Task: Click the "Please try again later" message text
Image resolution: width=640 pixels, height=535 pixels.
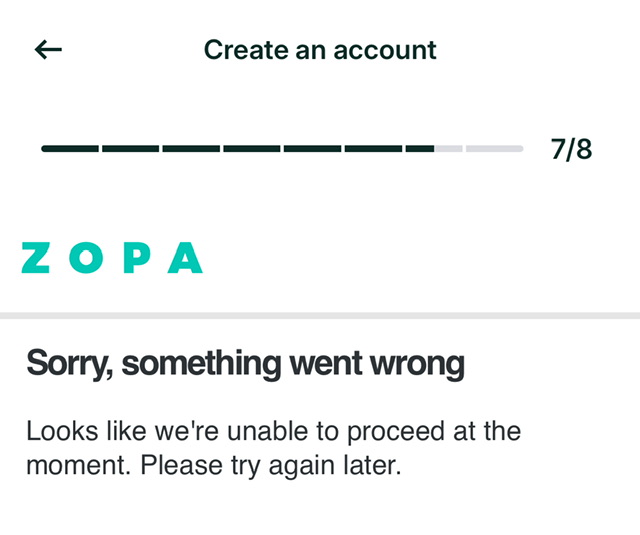Action: [x=271, y=465]
